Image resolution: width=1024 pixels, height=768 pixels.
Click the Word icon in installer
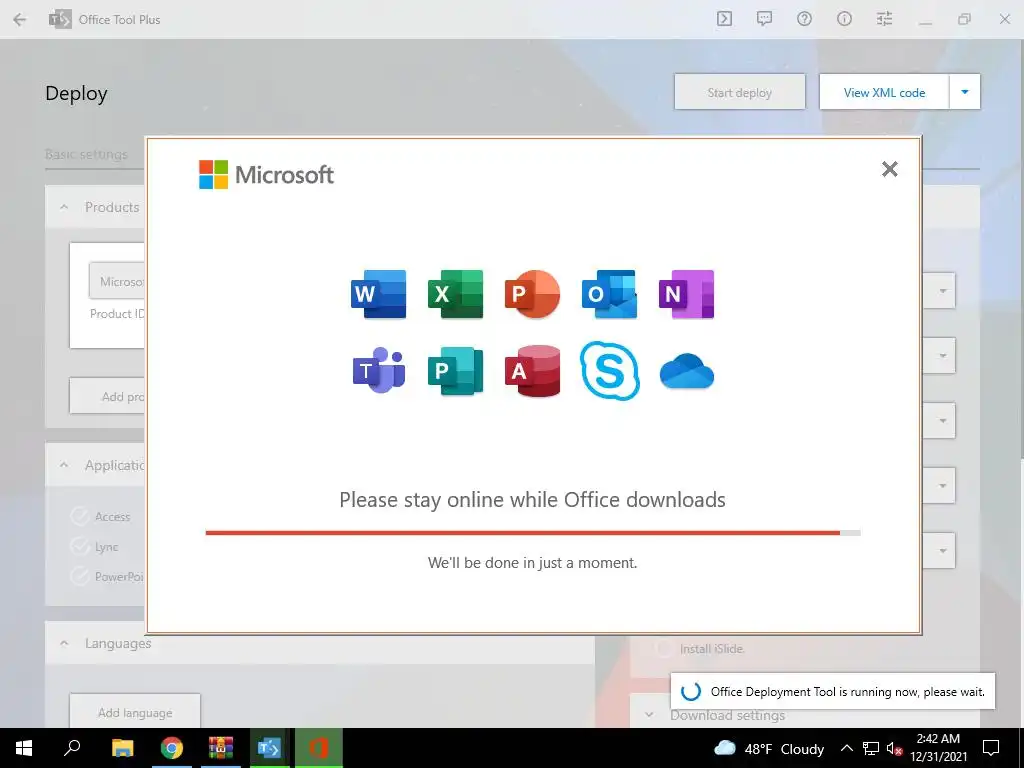point(378,294)
